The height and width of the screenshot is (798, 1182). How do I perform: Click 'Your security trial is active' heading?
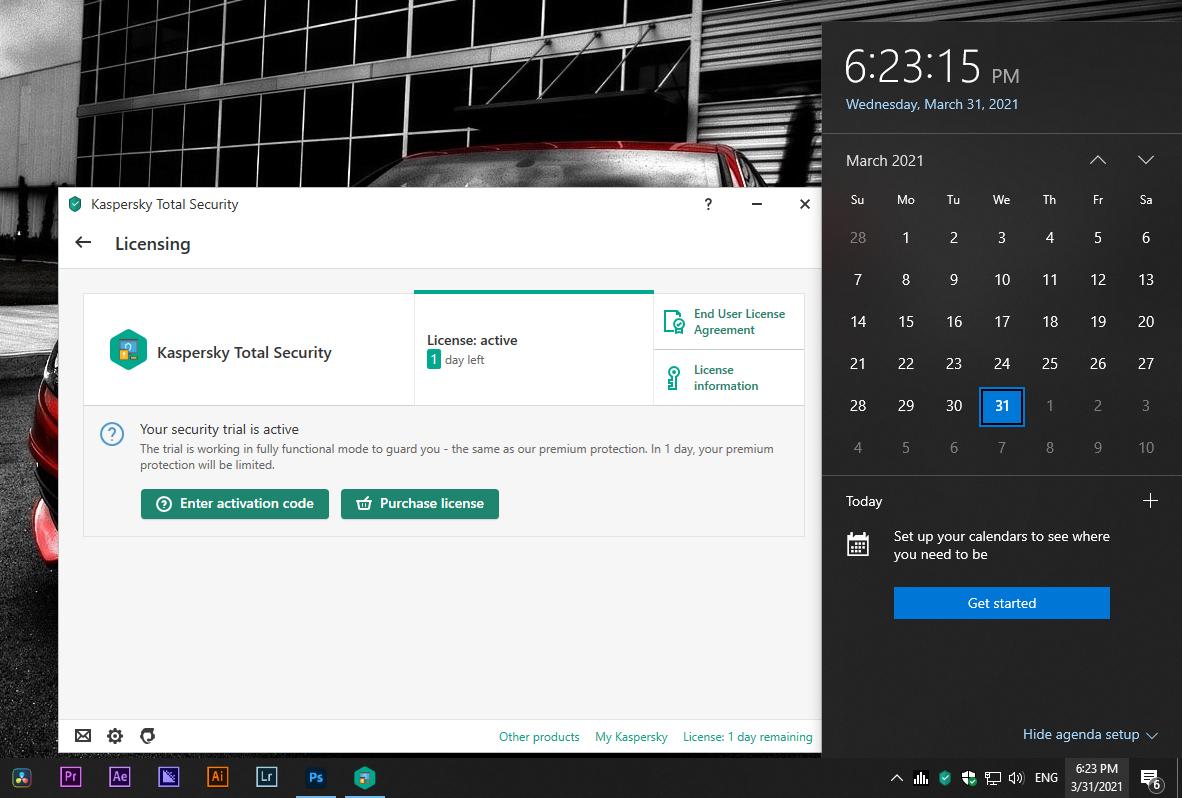(x=219, y=430)
